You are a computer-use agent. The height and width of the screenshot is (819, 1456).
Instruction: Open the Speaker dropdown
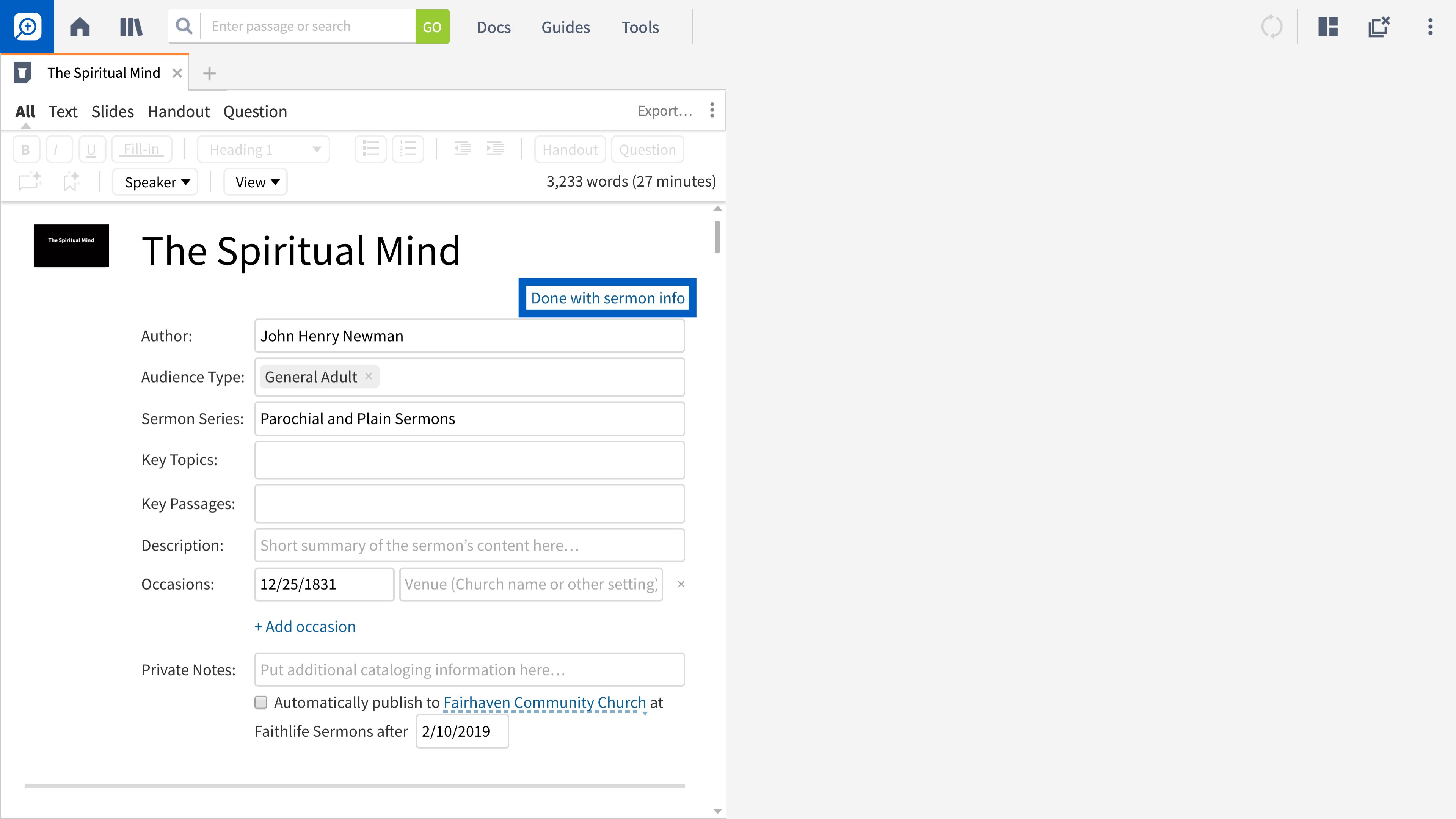[155, 182]
